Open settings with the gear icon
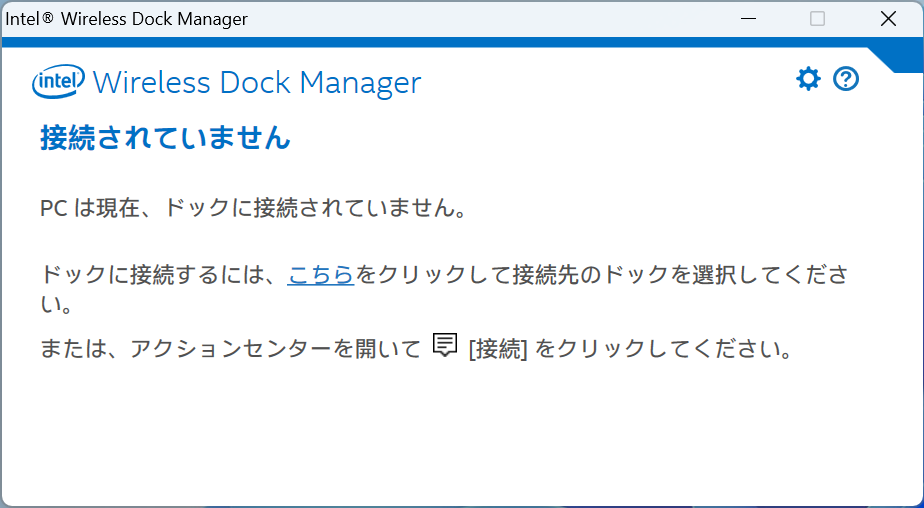 tap(808, 79)
